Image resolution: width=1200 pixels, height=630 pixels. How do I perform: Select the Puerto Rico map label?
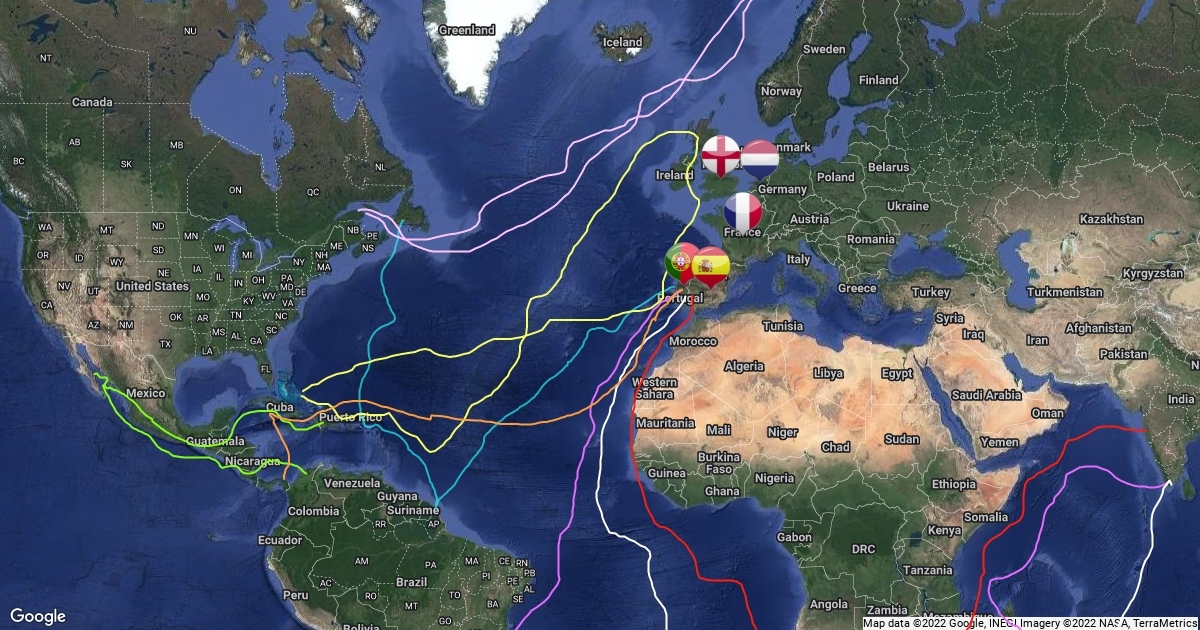coord(351,416)
